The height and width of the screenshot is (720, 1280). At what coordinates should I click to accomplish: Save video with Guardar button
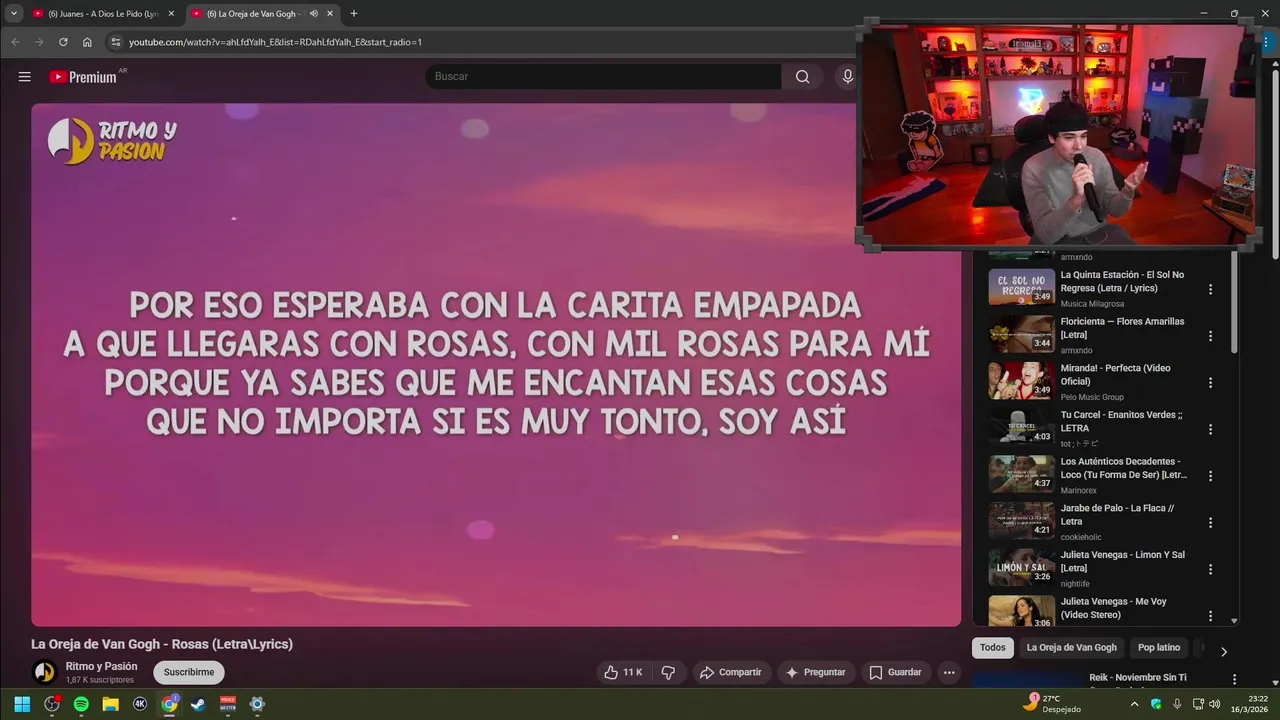[896, 672]
